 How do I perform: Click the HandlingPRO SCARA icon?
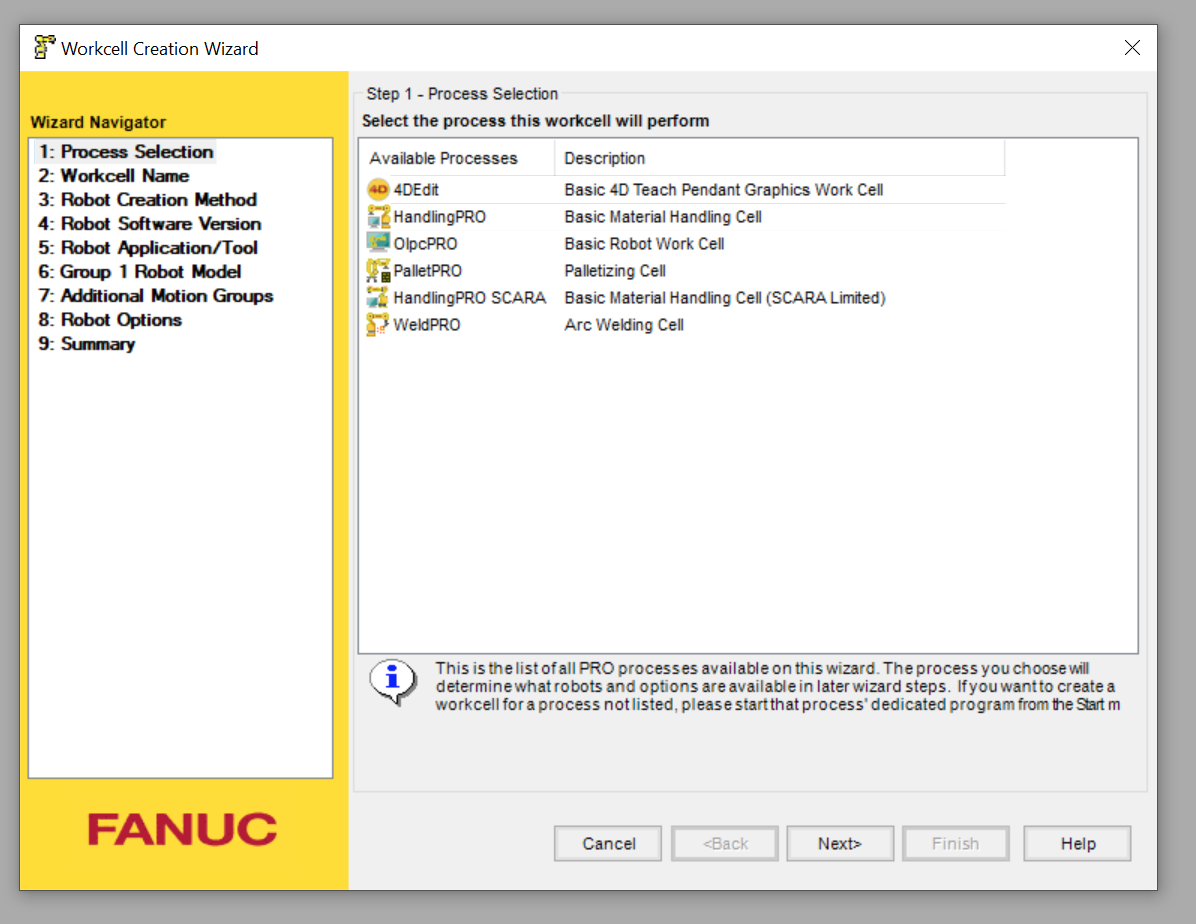coord(378,298)
